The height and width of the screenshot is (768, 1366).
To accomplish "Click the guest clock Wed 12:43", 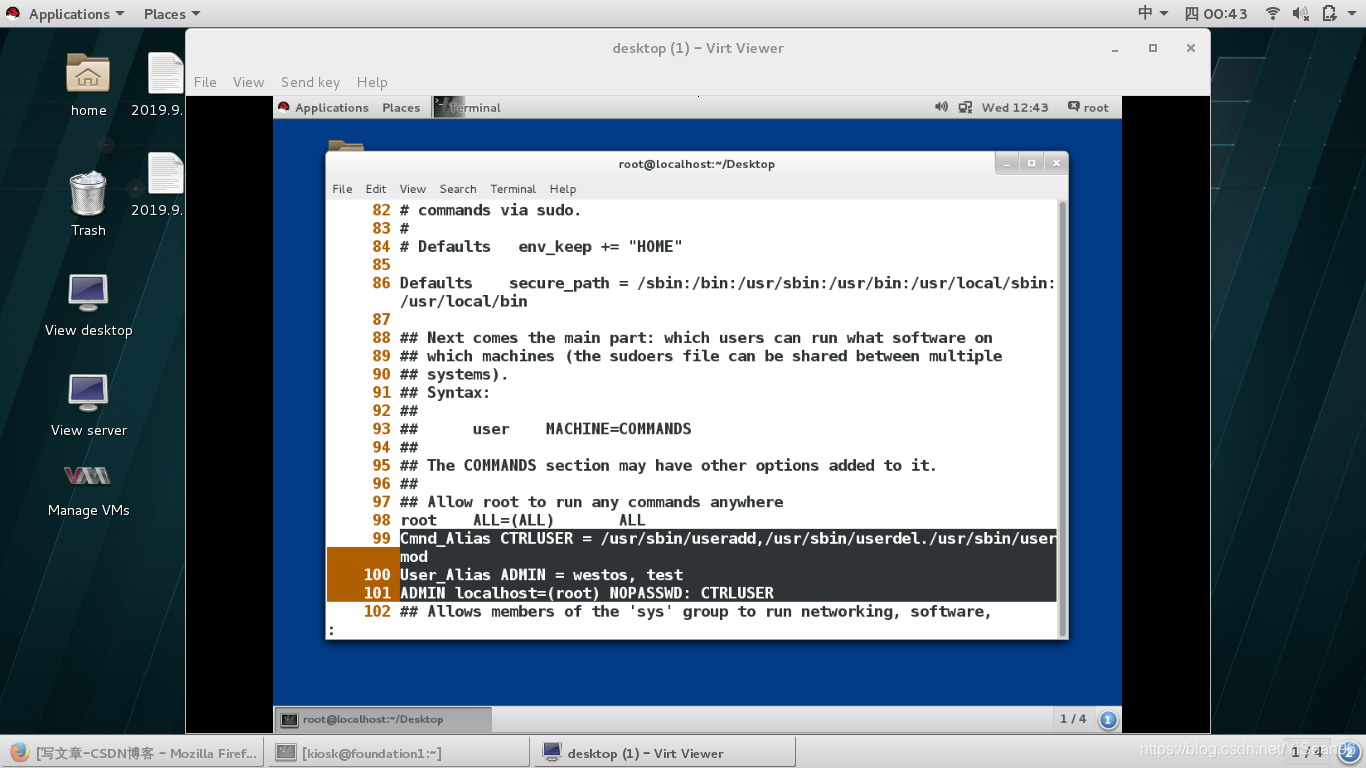I will pyautogui.click(x=1015, y=107).
